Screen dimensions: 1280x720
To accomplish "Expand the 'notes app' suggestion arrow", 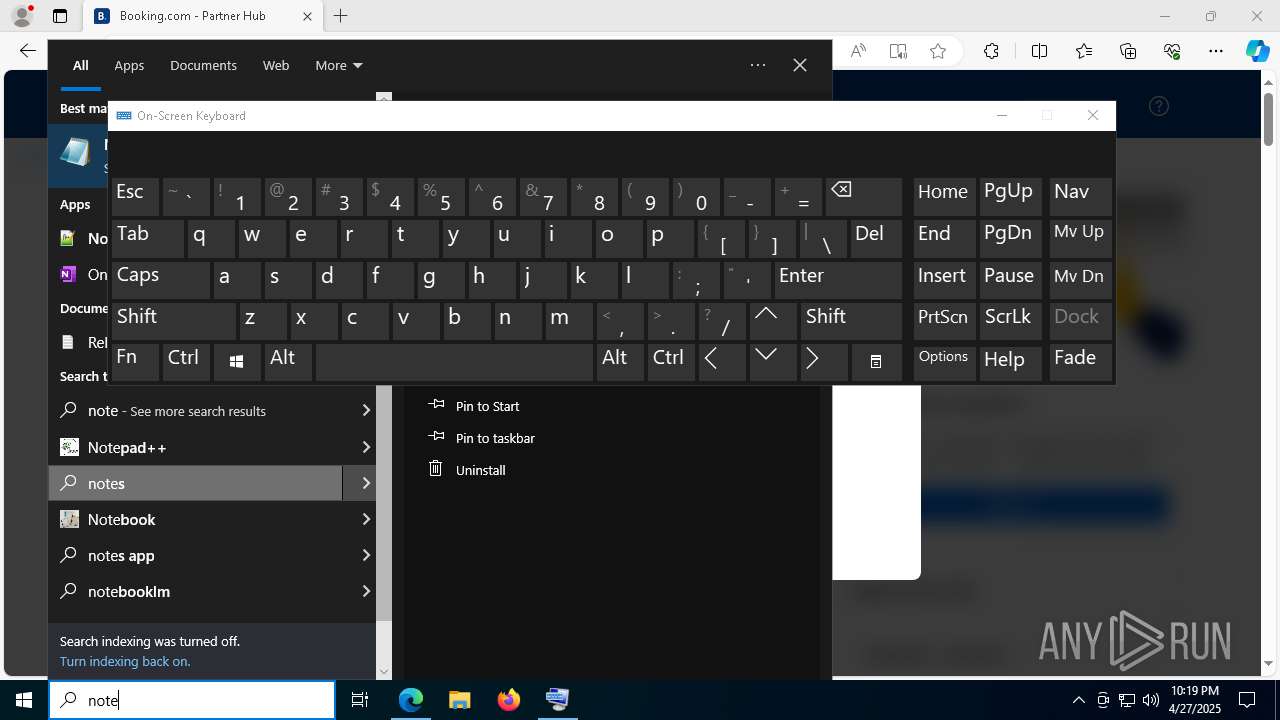I will click(365, 555).
